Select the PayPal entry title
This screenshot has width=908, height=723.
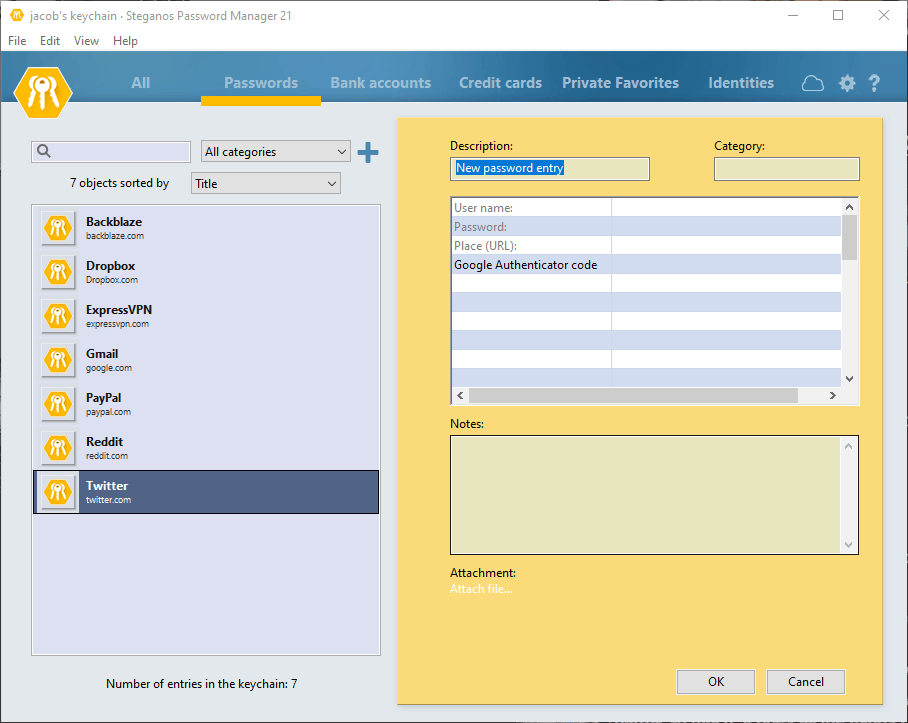point(104,398)
